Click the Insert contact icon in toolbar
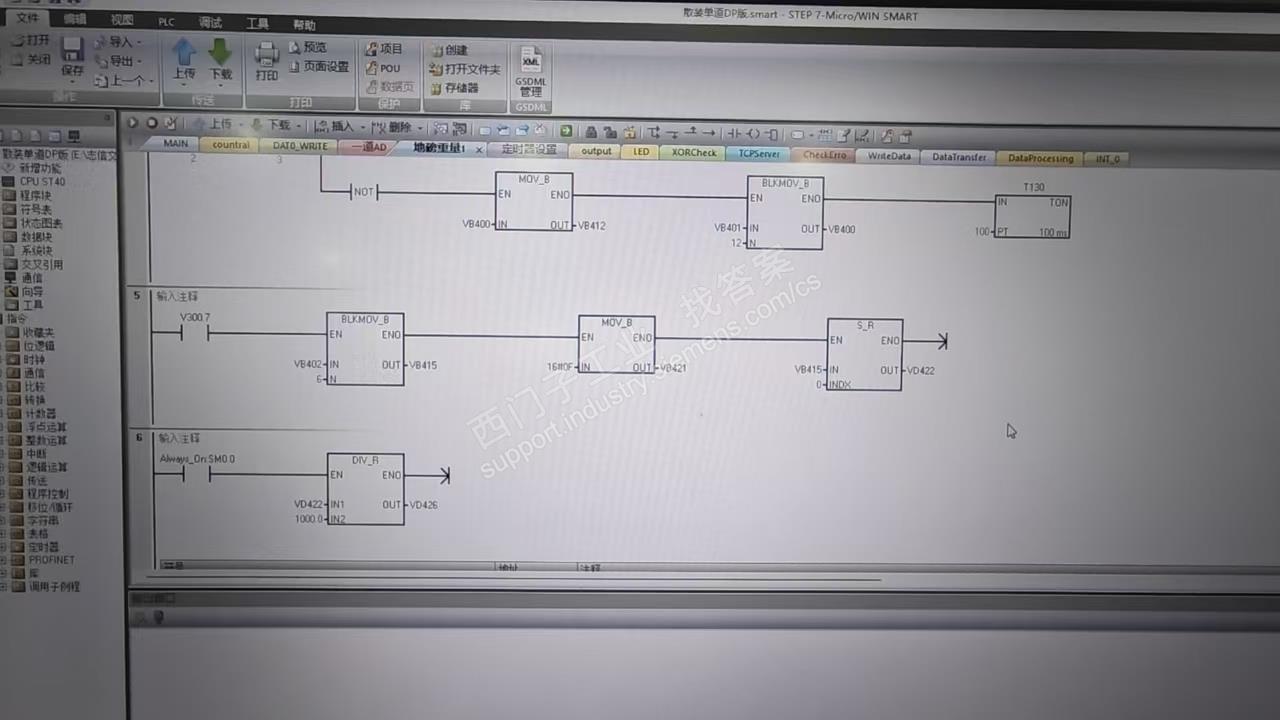 pyautogui.click(x=734, y=133)
